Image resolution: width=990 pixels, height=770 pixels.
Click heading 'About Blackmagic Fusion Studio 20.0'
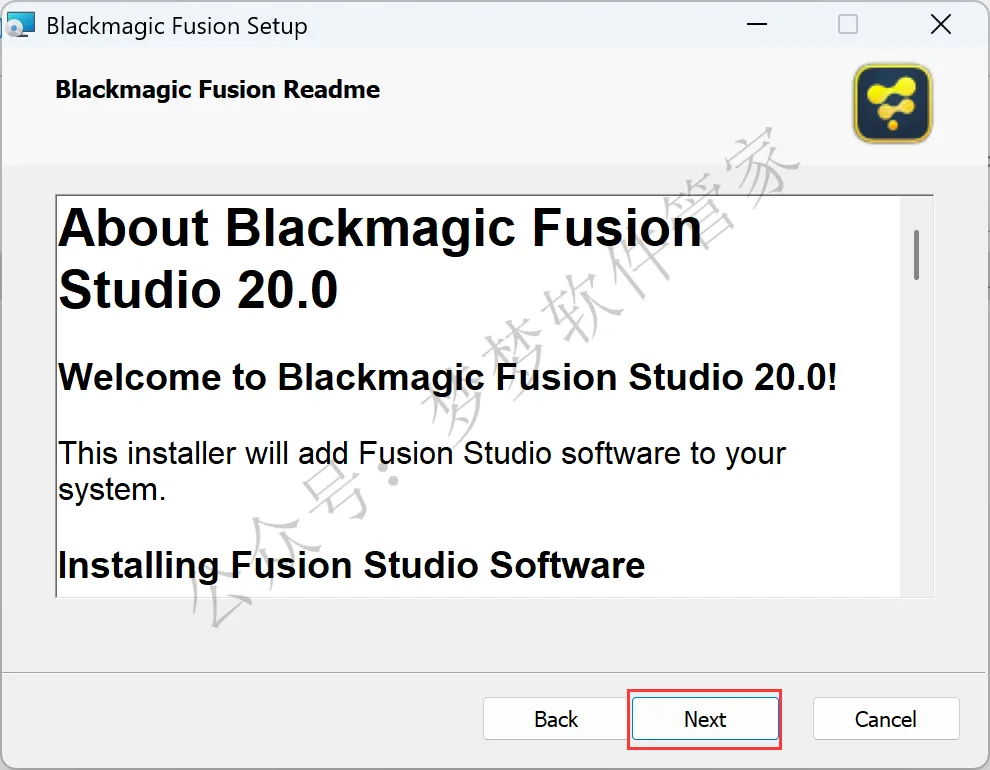click(379, 259)
